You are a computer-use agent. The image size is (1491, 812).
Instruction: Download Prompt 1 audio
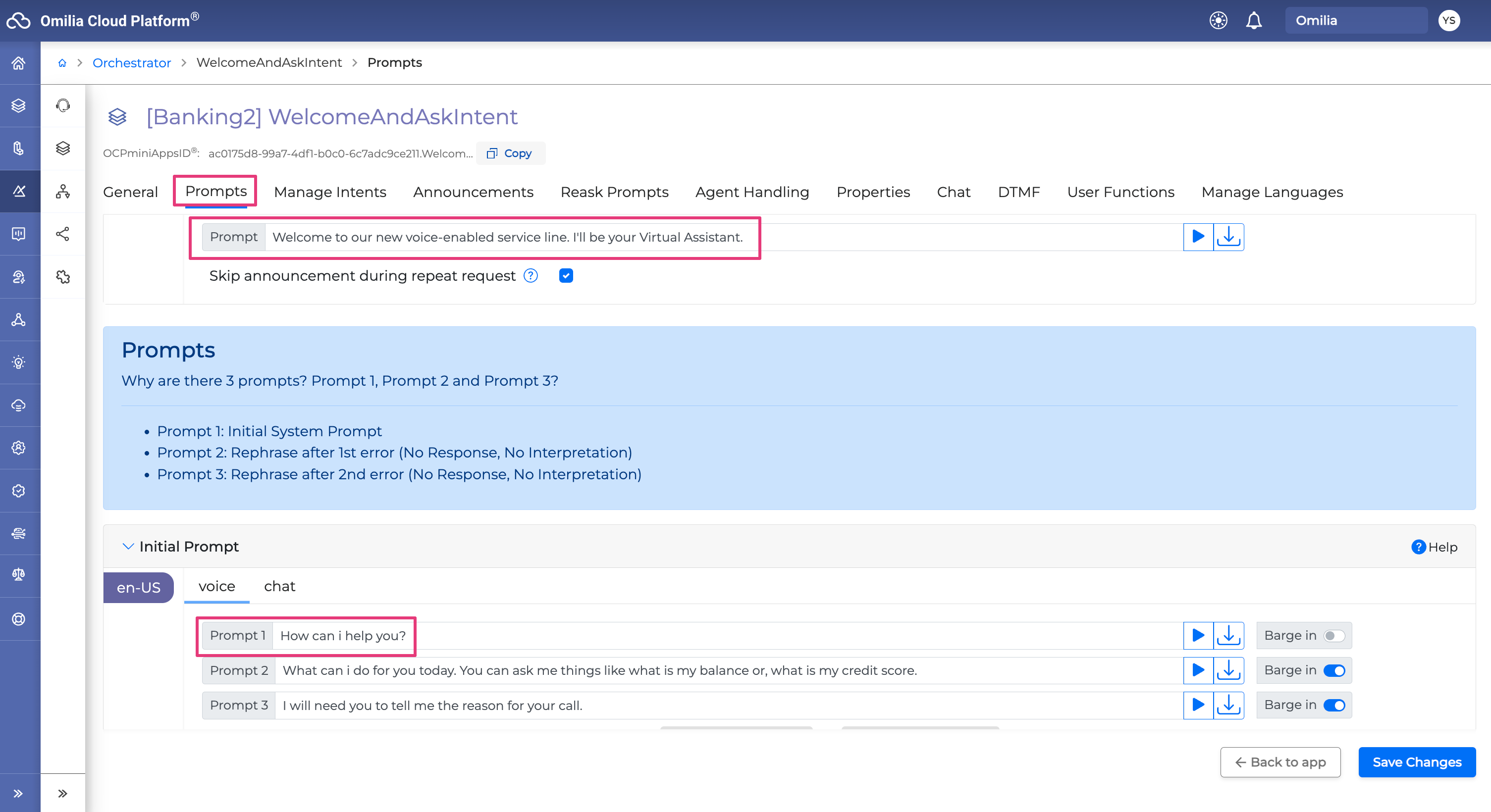(1229, 636)
